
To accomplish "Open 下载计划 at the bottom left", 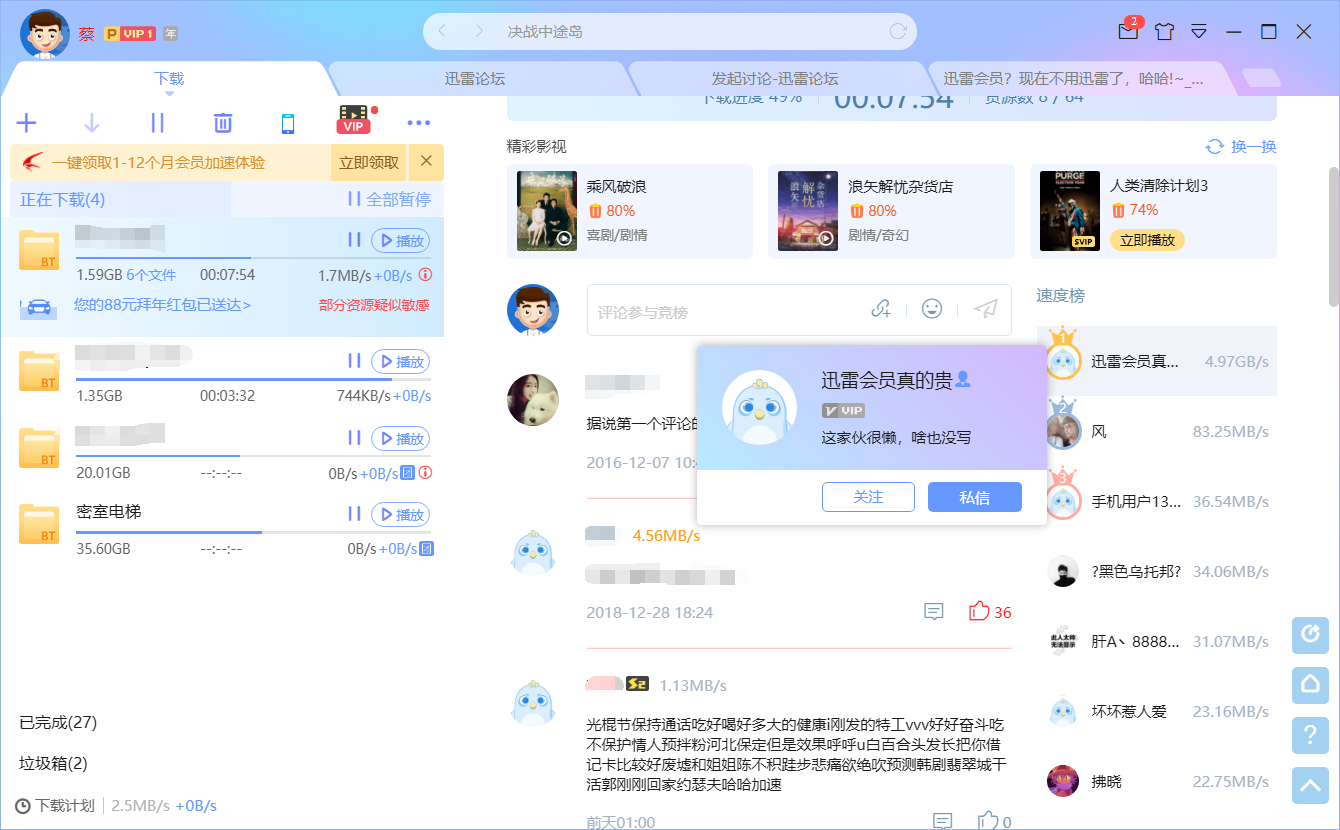I will click(x=55, y=805).
